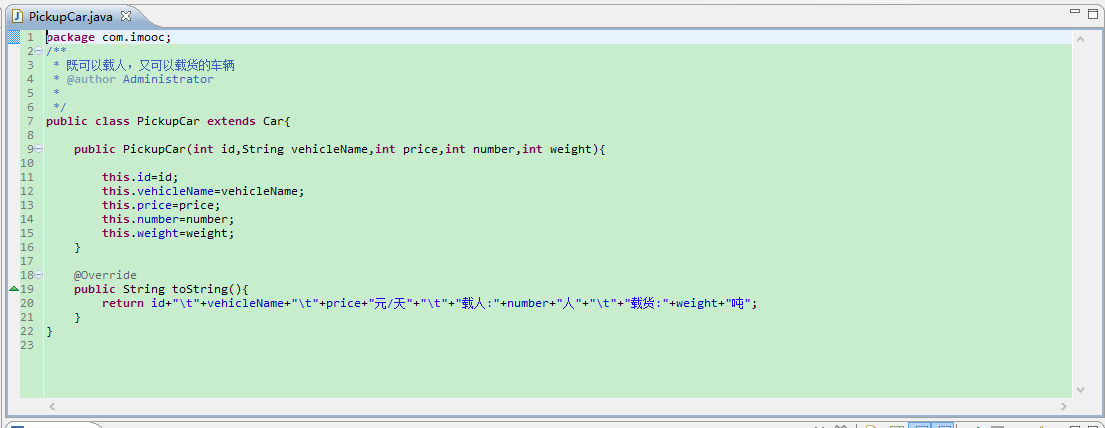Click 'public class PickupCar extends Car{' line

coord(168,121)
